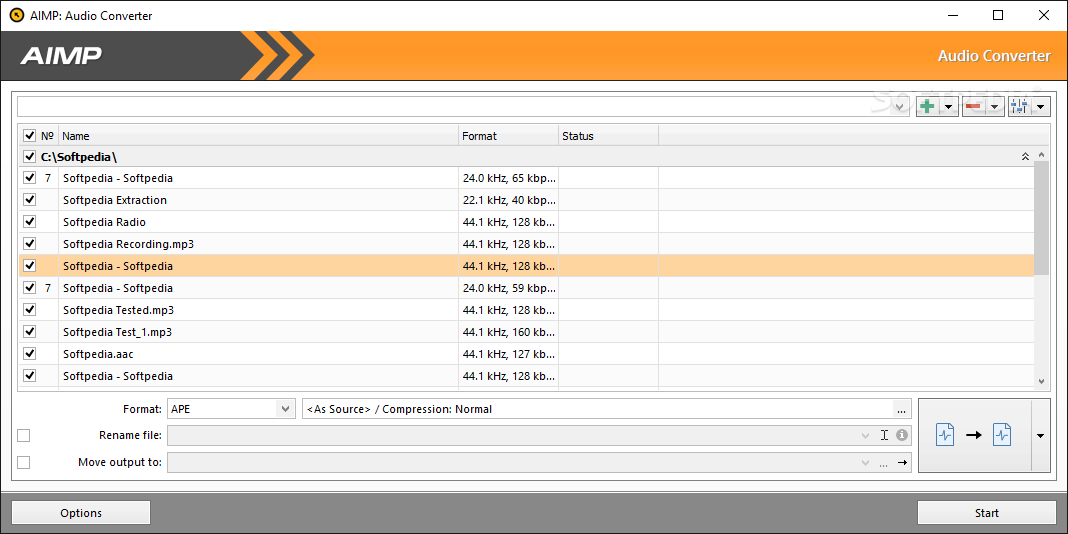Open the conversion mode dropdown arrow

tap(1040, 435)
